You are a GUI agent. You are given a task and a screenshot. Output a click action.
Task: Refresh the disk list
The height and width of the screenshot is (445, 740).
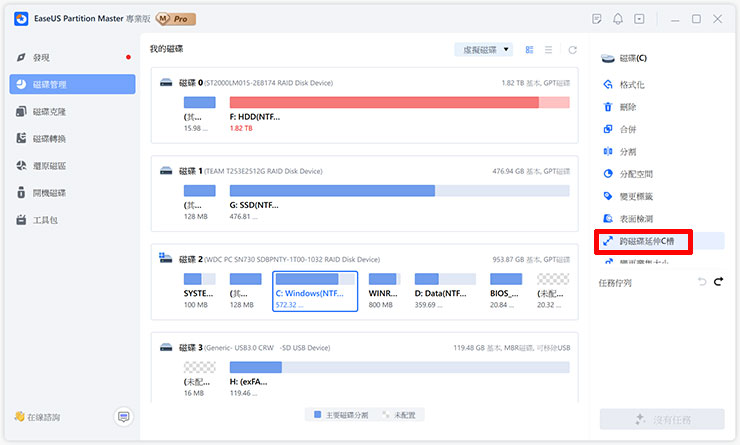pyautogui.click(x=572, y=50)
